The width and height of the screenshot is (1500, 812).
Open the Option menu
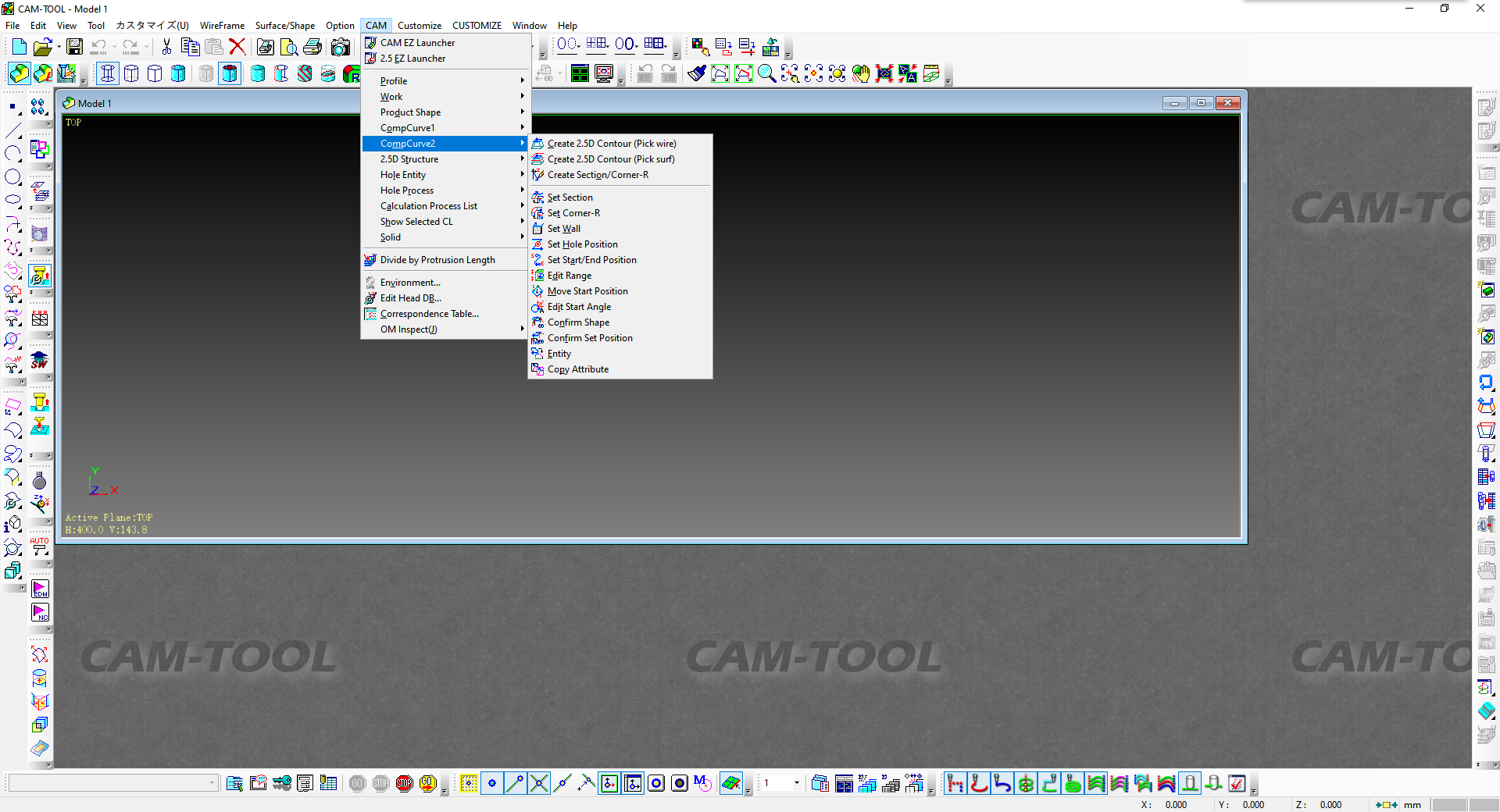340,26
